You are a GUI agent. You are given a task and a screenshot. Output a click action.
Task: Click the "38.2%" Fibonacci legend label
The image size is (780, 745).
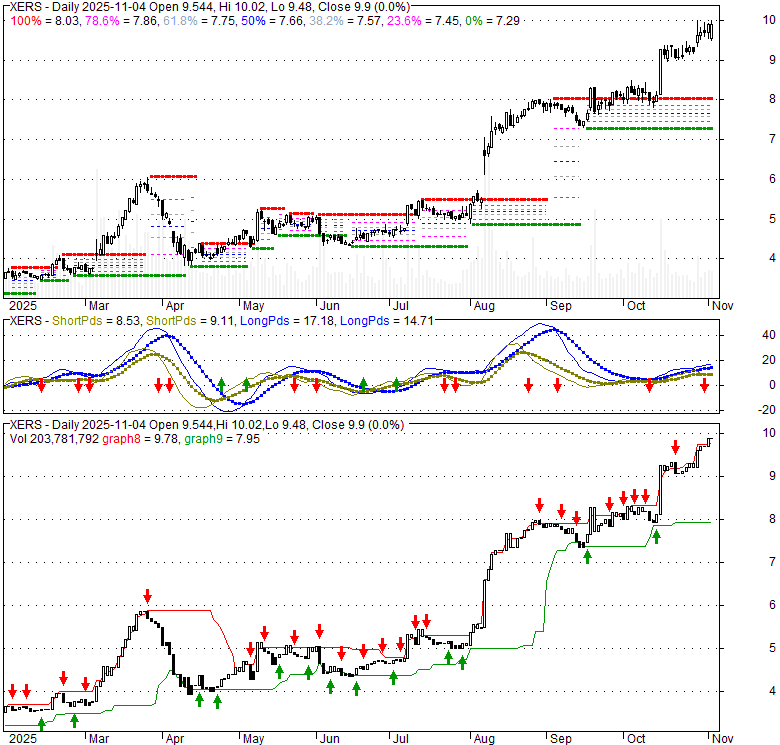pyautogui.click(x=326, y=21)
